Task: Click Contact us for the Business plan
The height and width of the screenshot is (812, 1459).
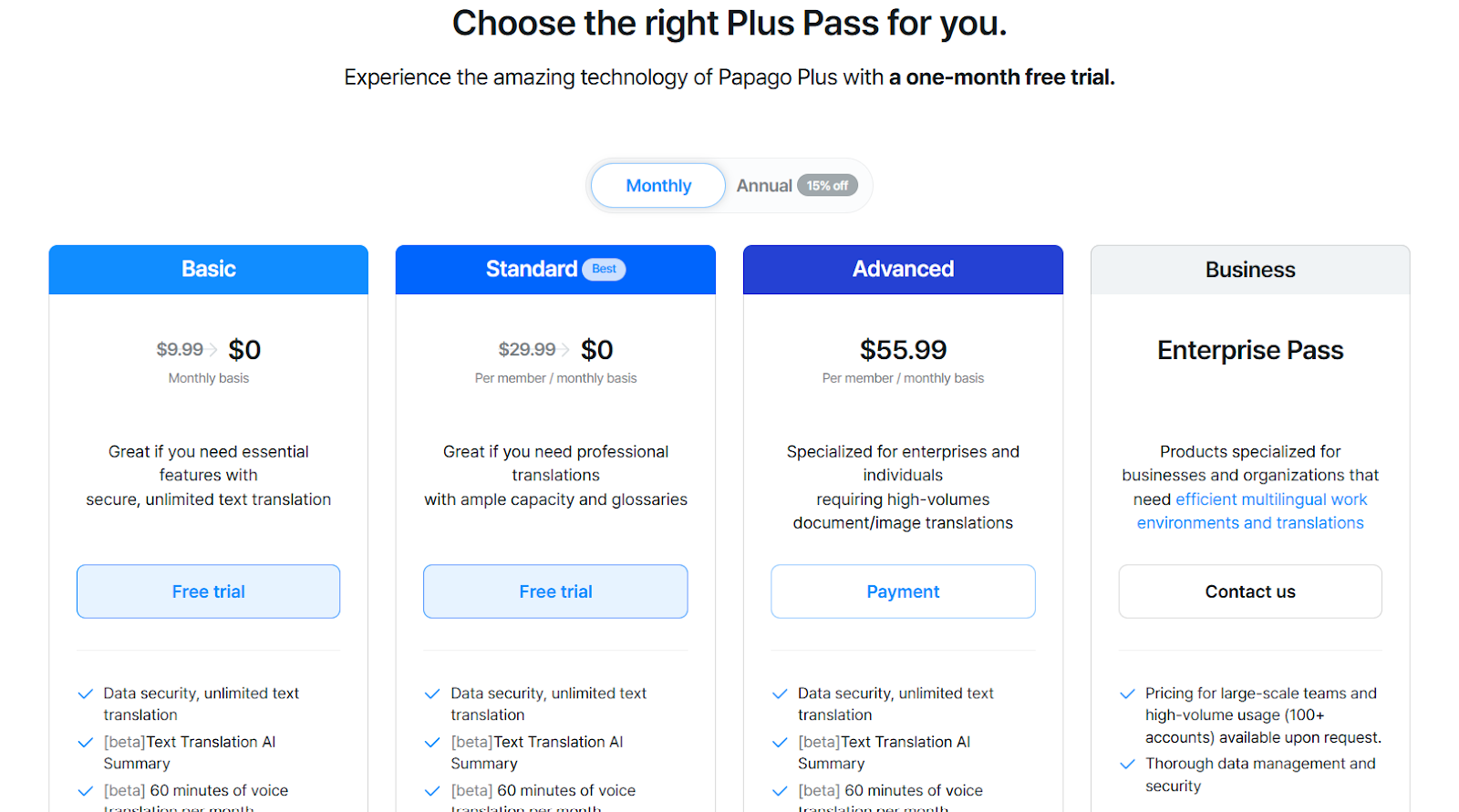Action: 1249,591
